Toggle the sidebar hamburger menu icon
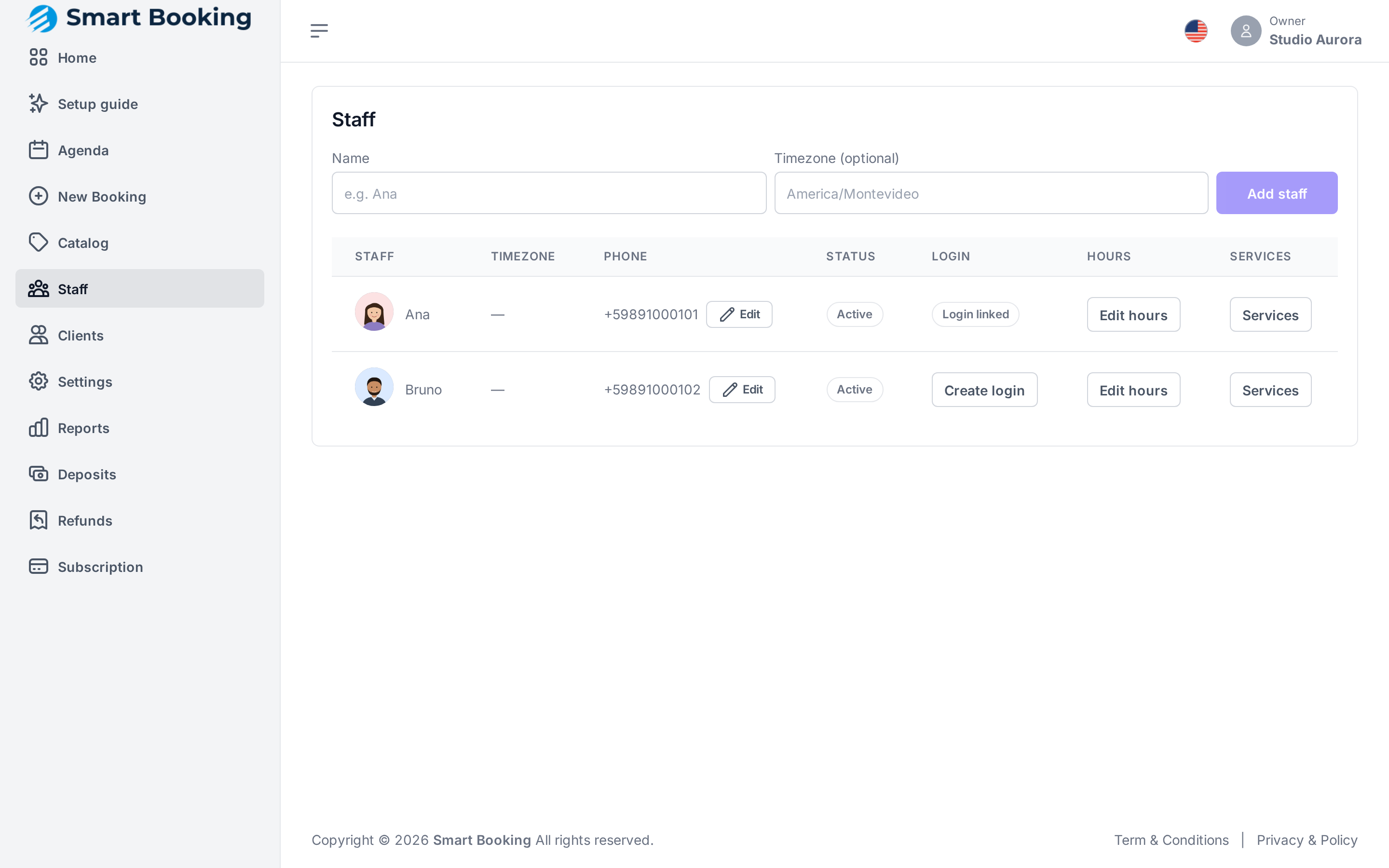1389x868 pixels. tap(319, 31)
